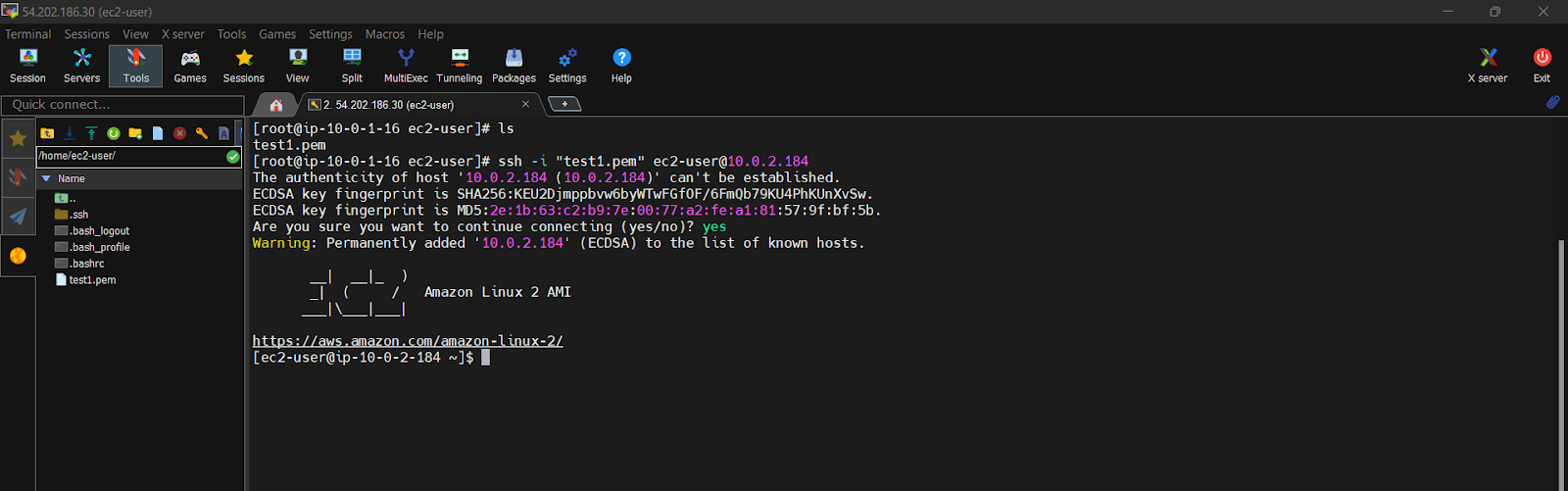Create a new folder in SFTP
1568x491 pixels.
click(135, 133)
